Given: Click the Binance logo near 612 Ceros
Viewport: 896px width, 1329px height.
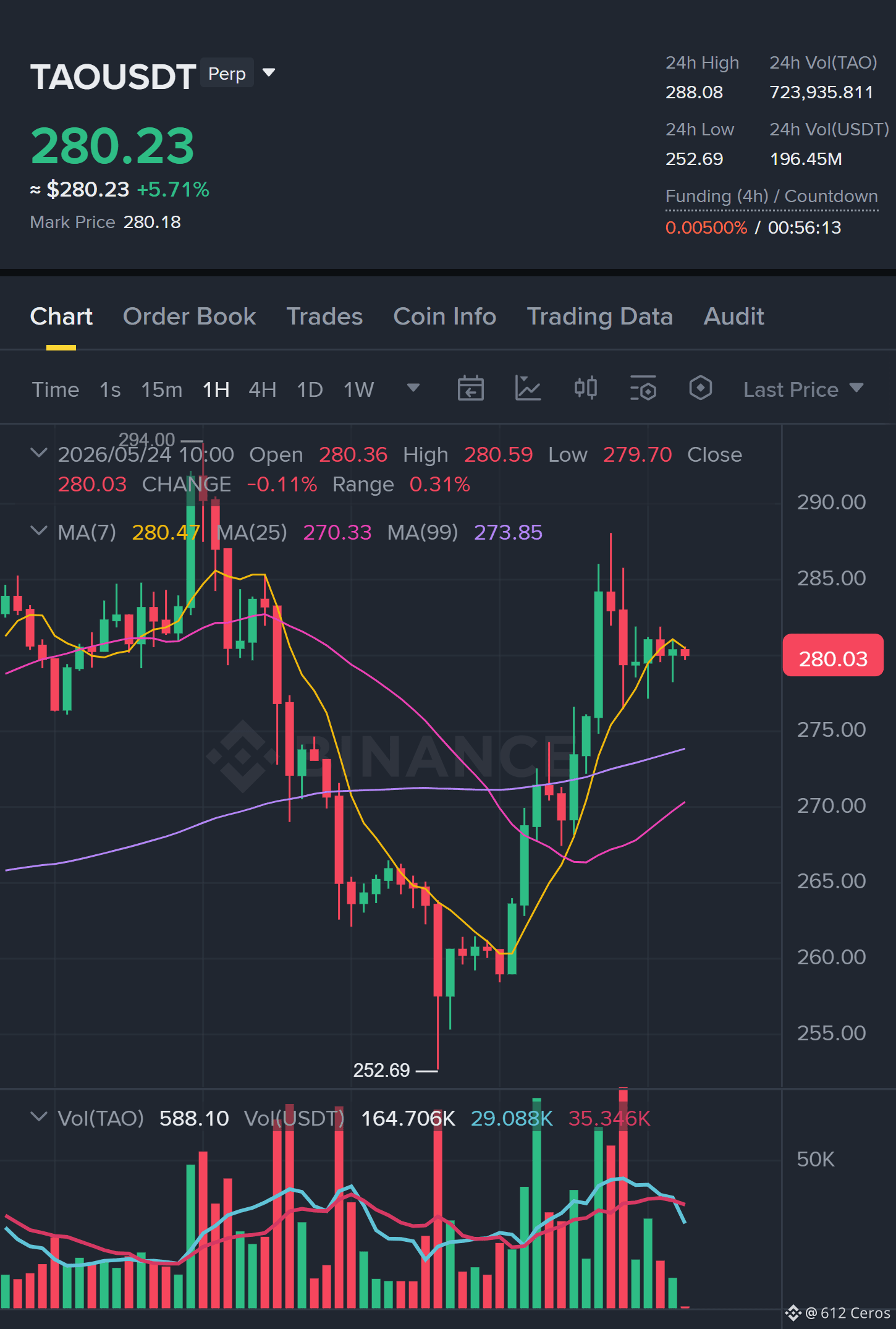Looking at the screenshot, I should [x=793, y=1313].
